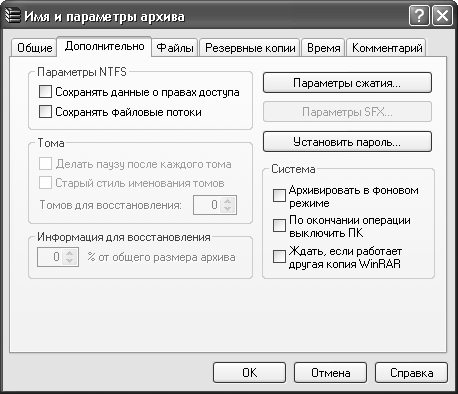The width and height of the screenshot is (458, 394).
Task: Enable Сохранять данные о правах доступа
Action: tap(45, 92)
